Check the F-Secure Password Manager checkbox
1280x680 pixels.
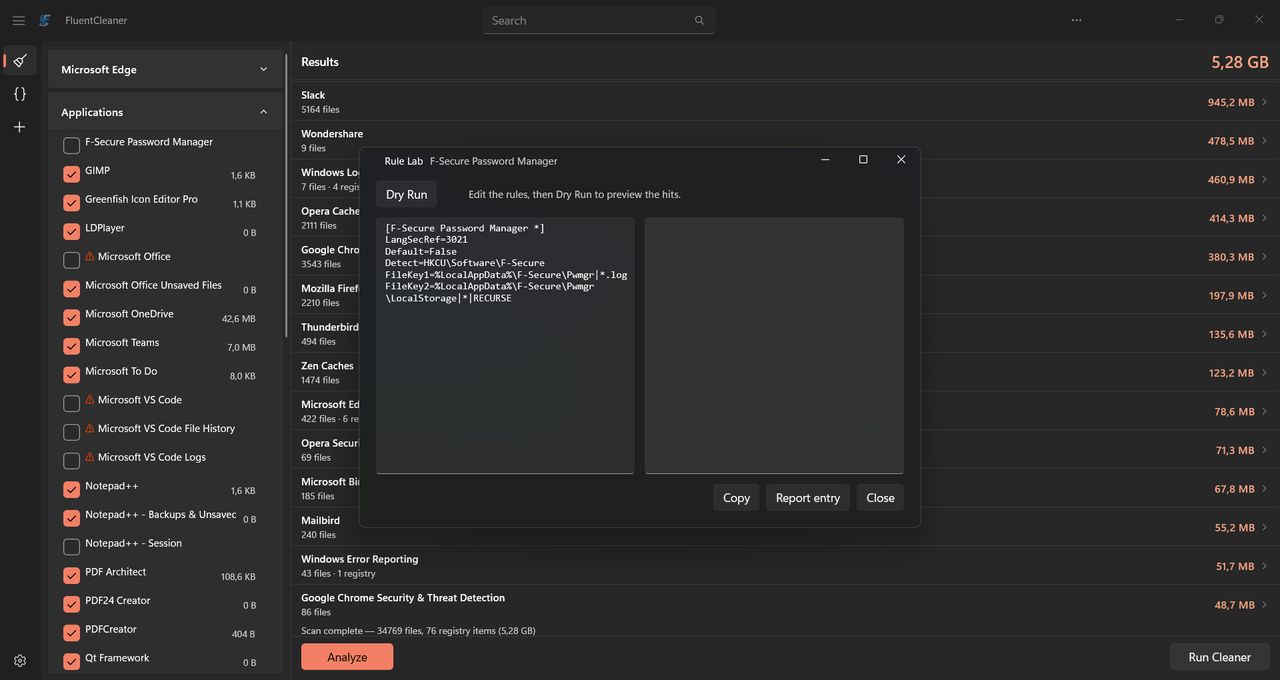coord(71,145)
